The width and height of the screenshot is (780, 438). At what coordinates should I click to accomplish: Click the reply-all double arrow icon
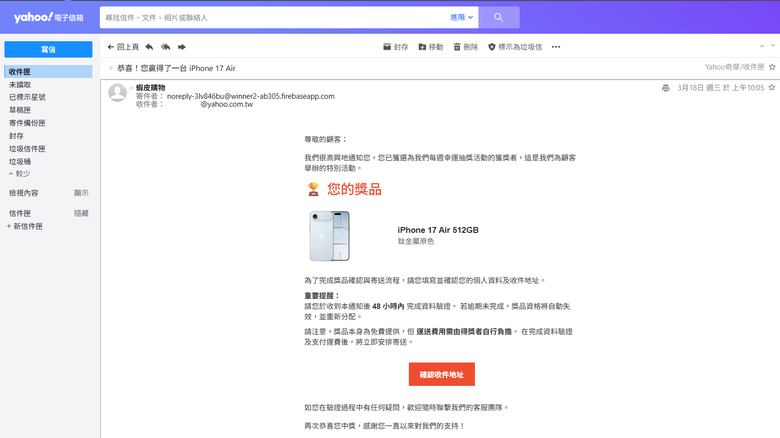point(166,47)
